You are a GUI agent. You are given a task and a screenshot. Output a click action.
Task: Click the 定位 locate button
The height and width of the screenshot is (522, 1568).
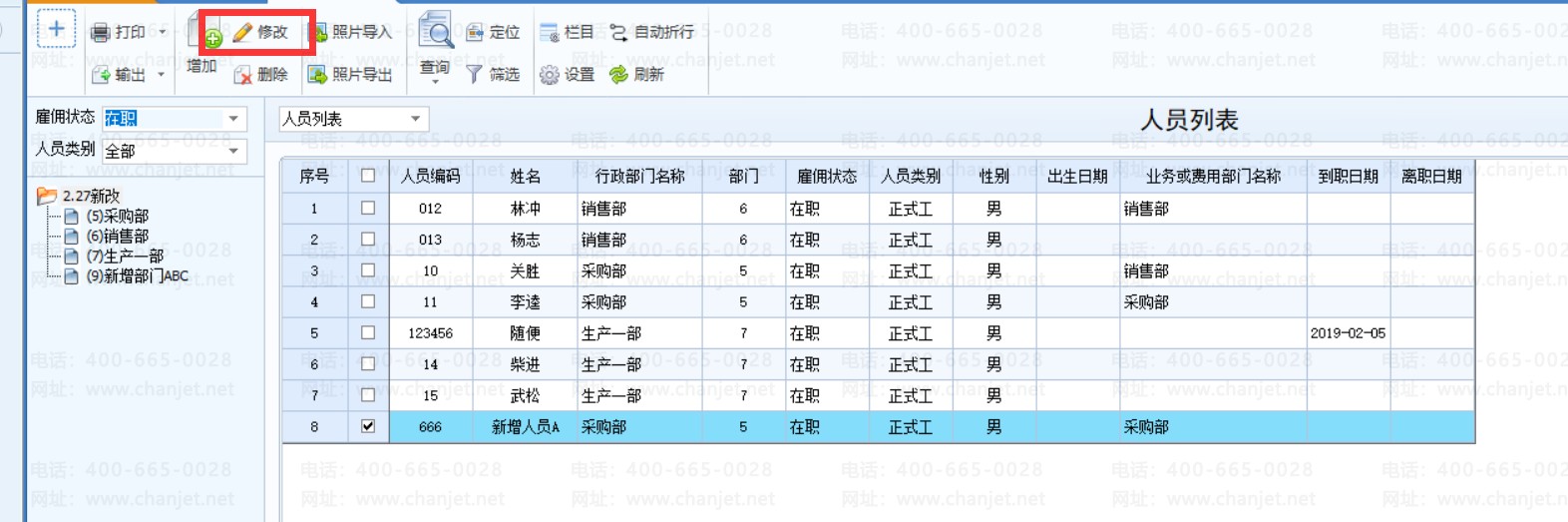point(493,32)
